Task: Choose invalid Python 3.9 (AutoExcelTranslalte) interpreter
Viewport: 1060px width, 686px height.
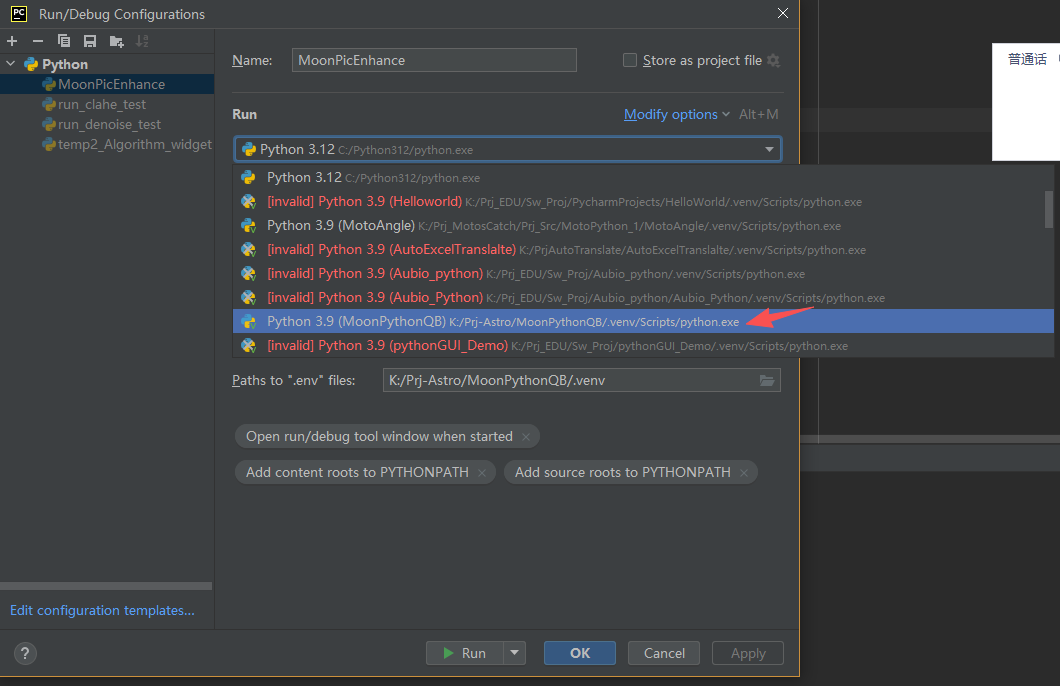Action: 639,249
